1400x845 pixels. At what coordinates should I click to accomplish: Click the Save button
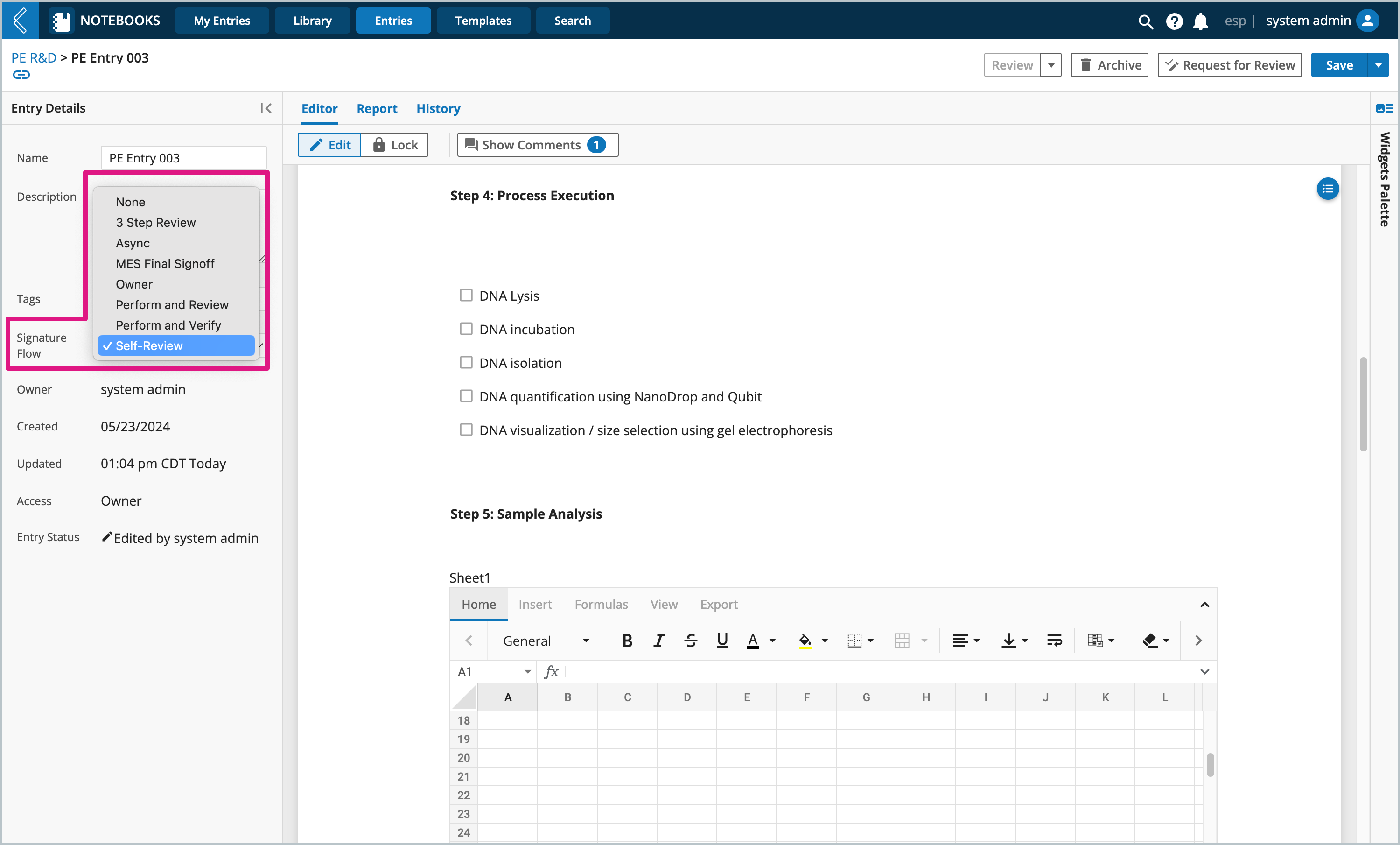tap(1339, 65)
